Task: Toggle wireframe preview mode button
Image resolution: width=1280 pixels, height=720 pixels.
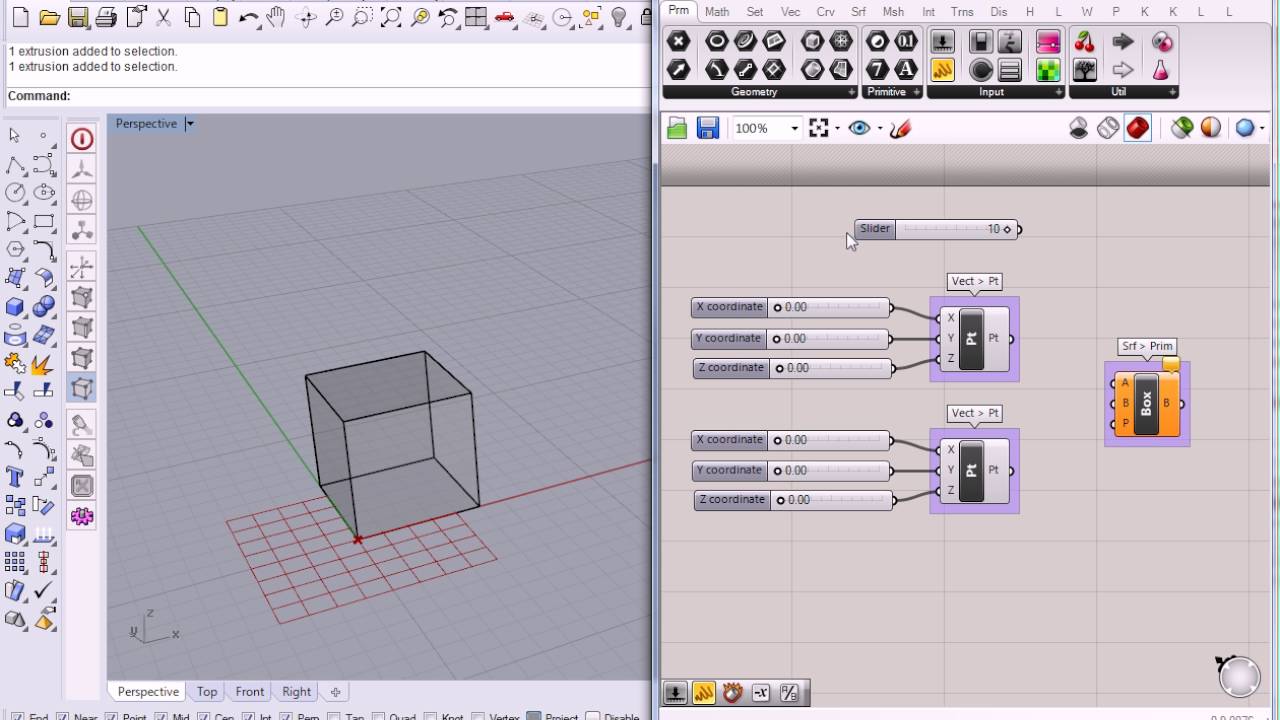Action: (1108, 128)
